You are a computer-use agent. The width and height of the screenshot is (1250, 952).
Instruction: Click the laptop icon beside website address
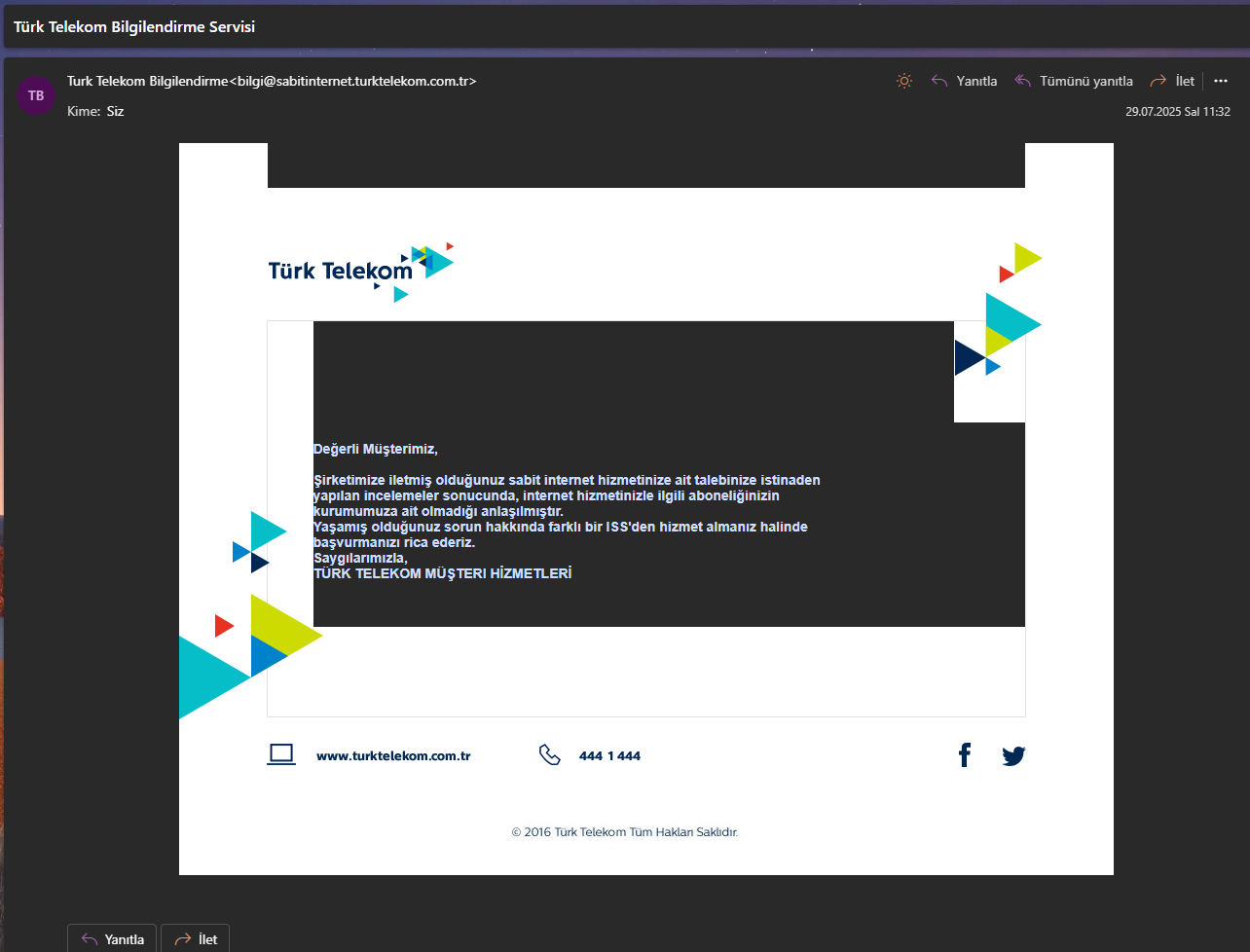click(x=281, y=755)
